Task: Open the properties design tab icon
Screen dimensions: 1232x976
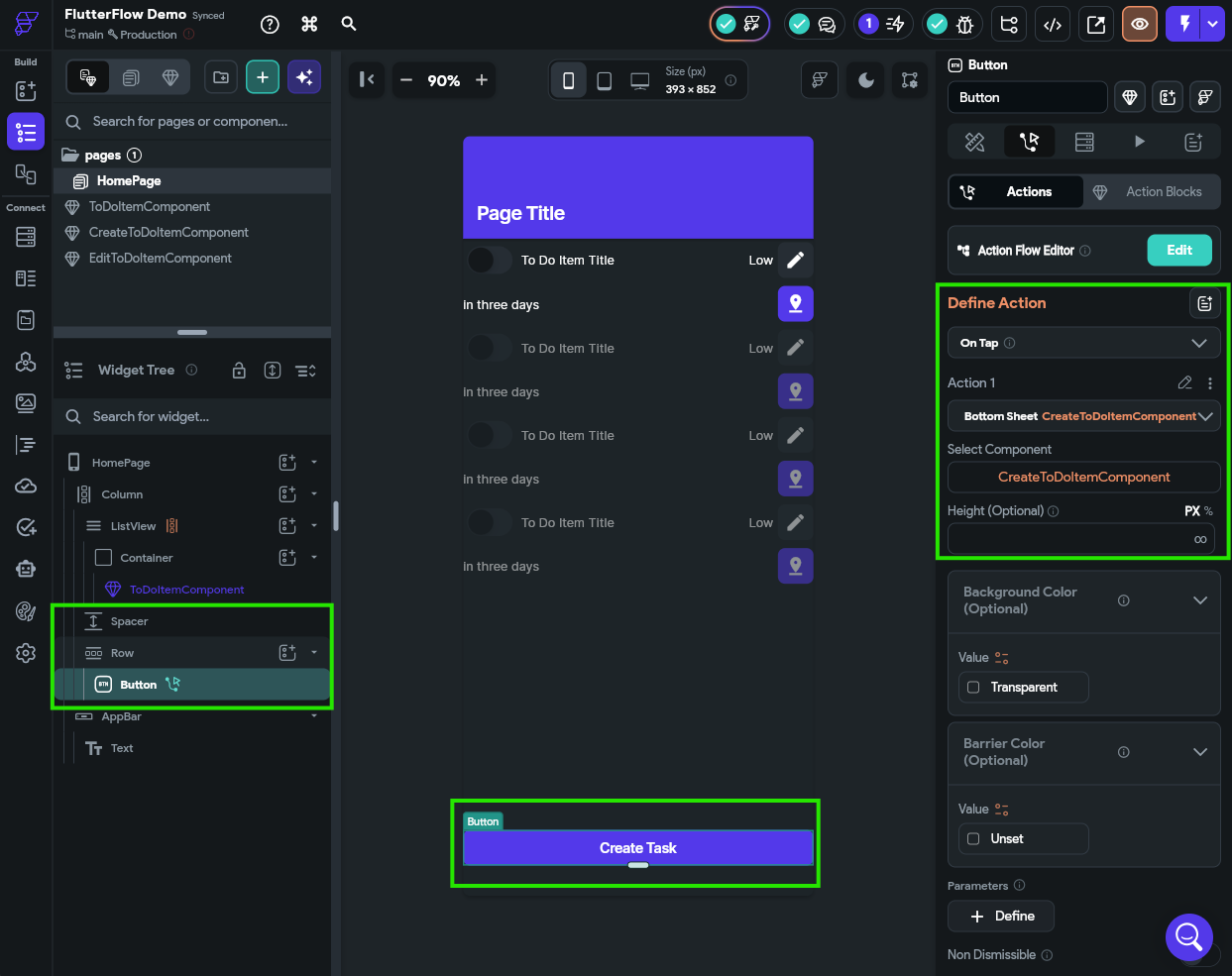Action: click(x=975, y=142)
